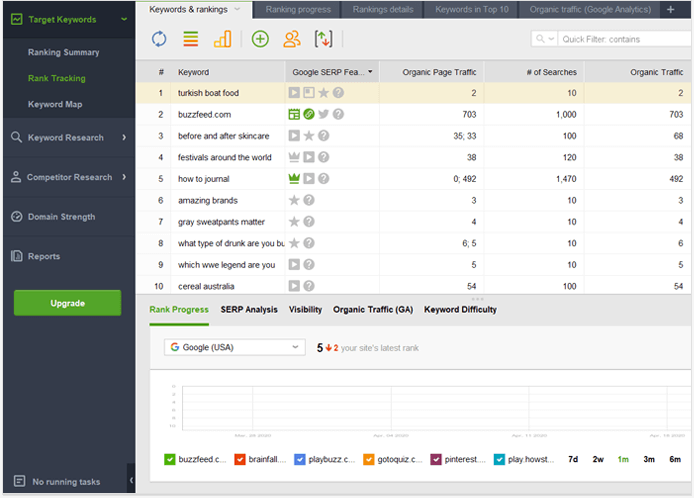Click the refresh rankings toolbar icon
The width and height of the screenshot is (694, 498).
[159, 39]
